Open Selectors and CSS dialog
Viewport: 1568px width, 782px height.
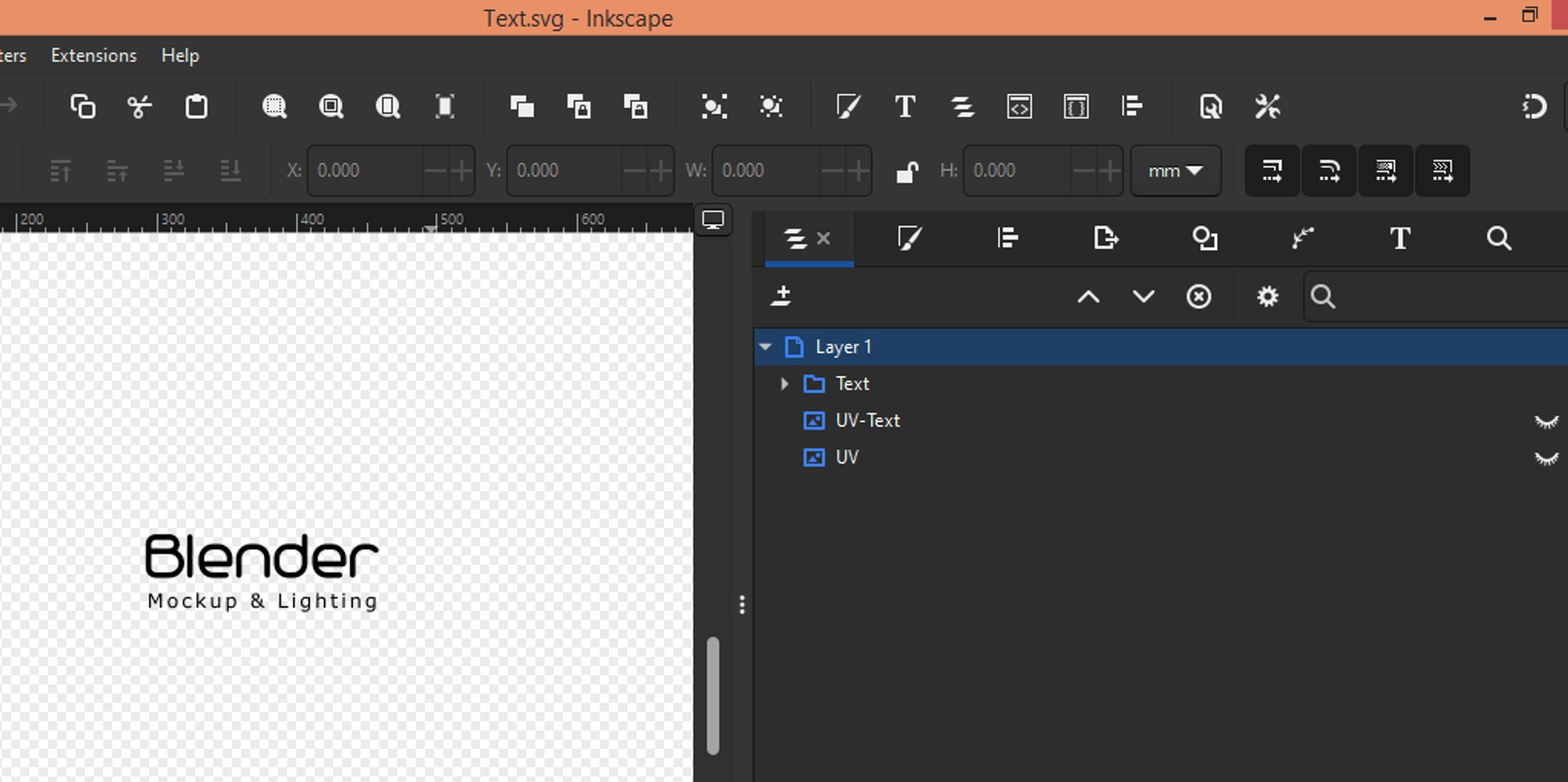[x=1076, y=106]
